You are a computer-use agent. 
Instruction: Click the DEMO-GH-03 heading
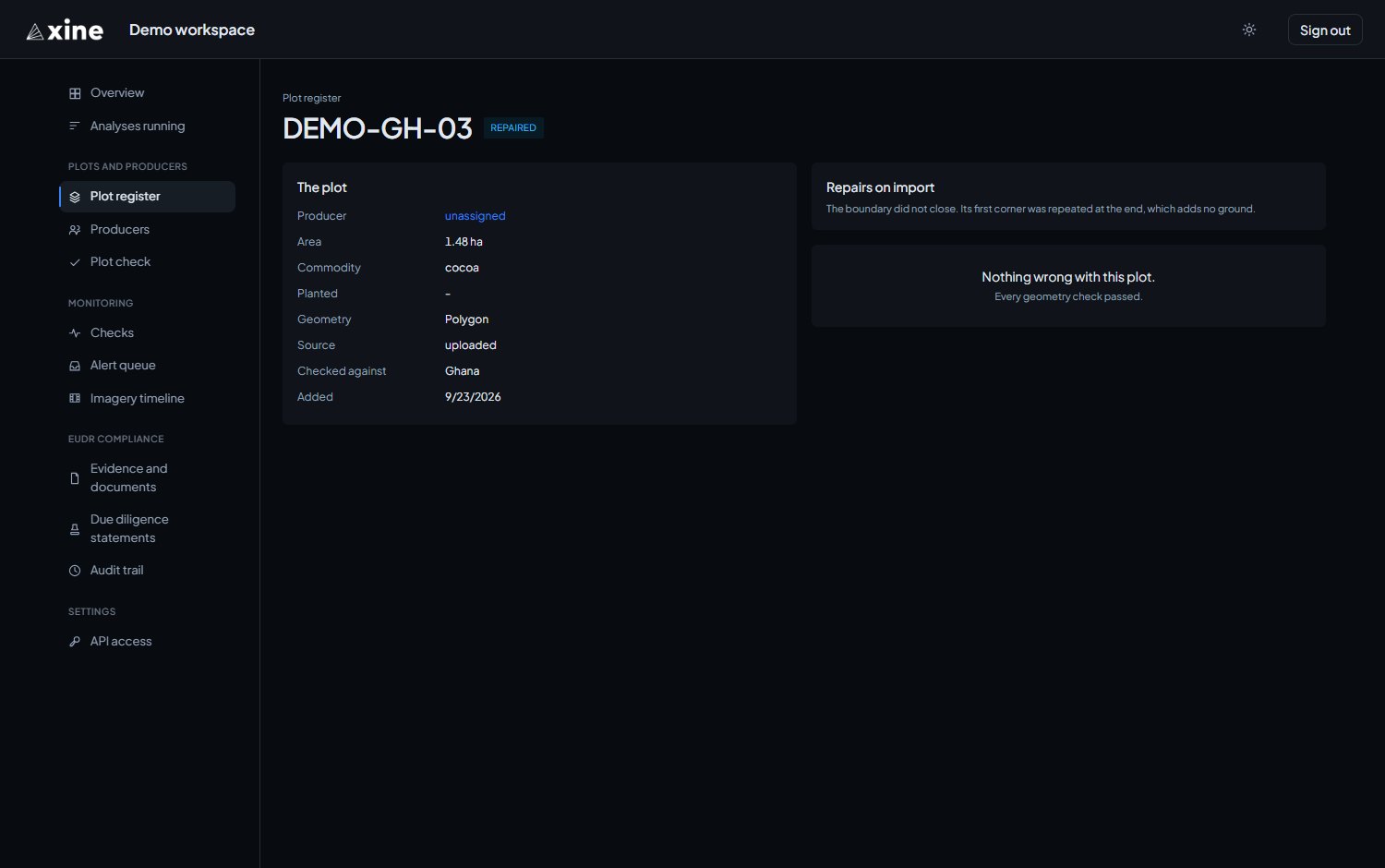pos(378,128)
